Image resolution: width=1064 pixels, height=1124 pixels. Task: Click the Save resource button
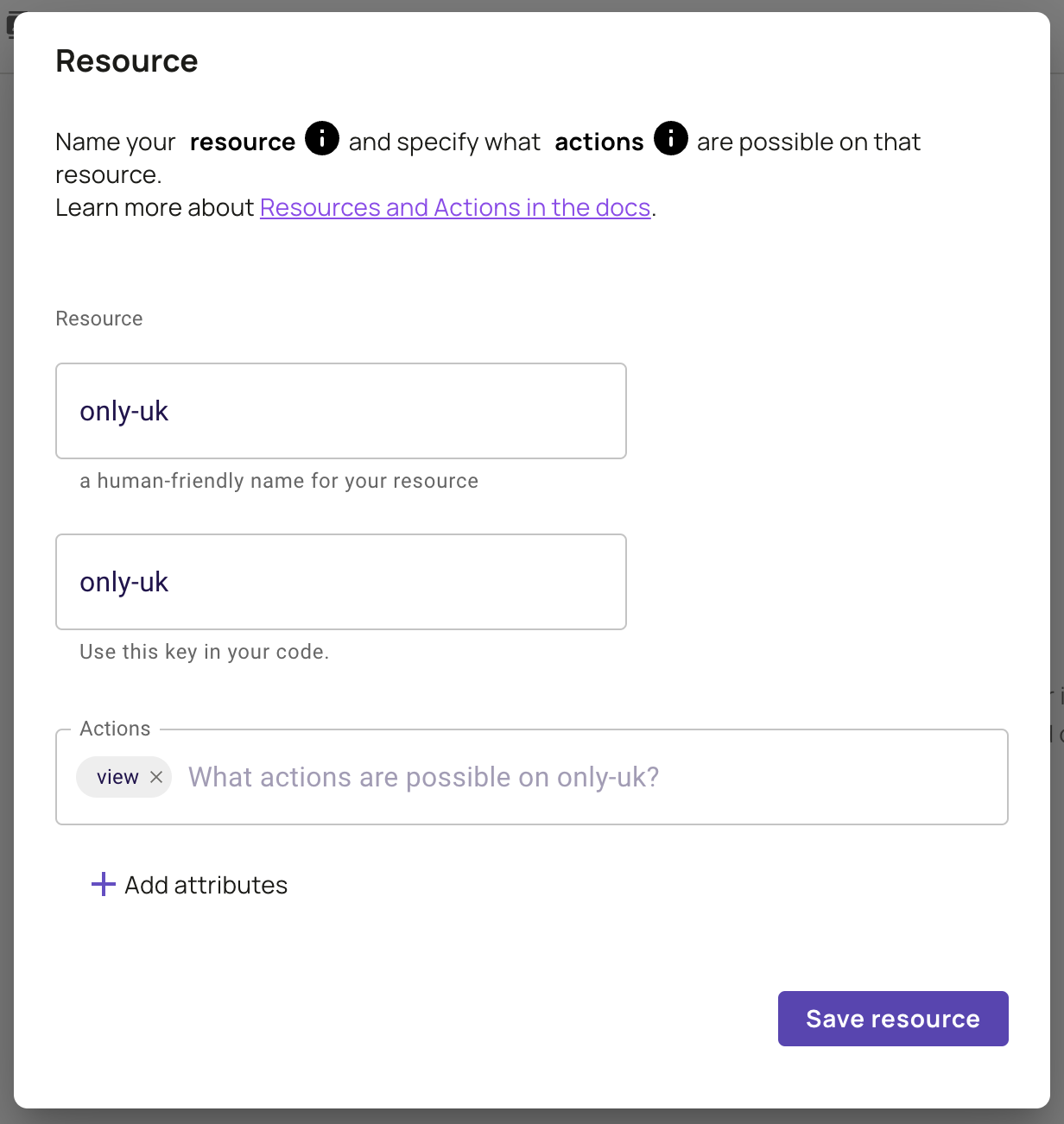click(892, 1019)
